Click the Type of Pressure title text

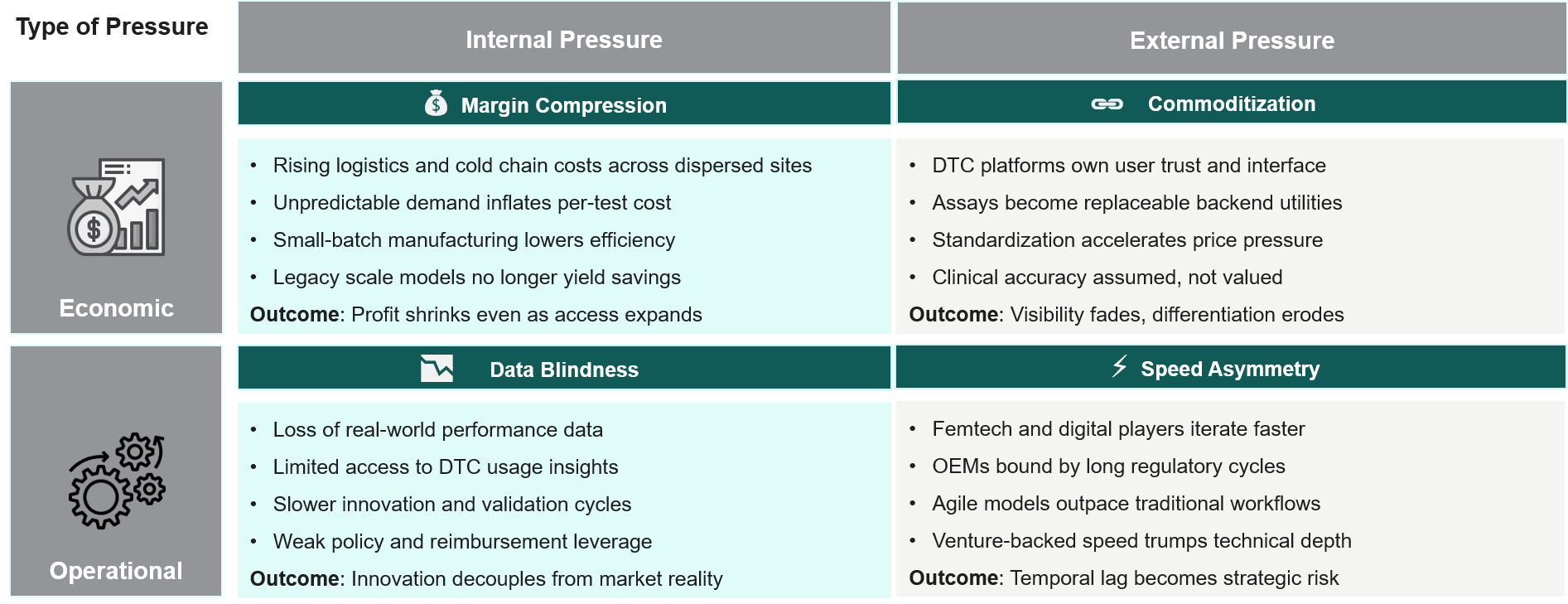(112, 27)
